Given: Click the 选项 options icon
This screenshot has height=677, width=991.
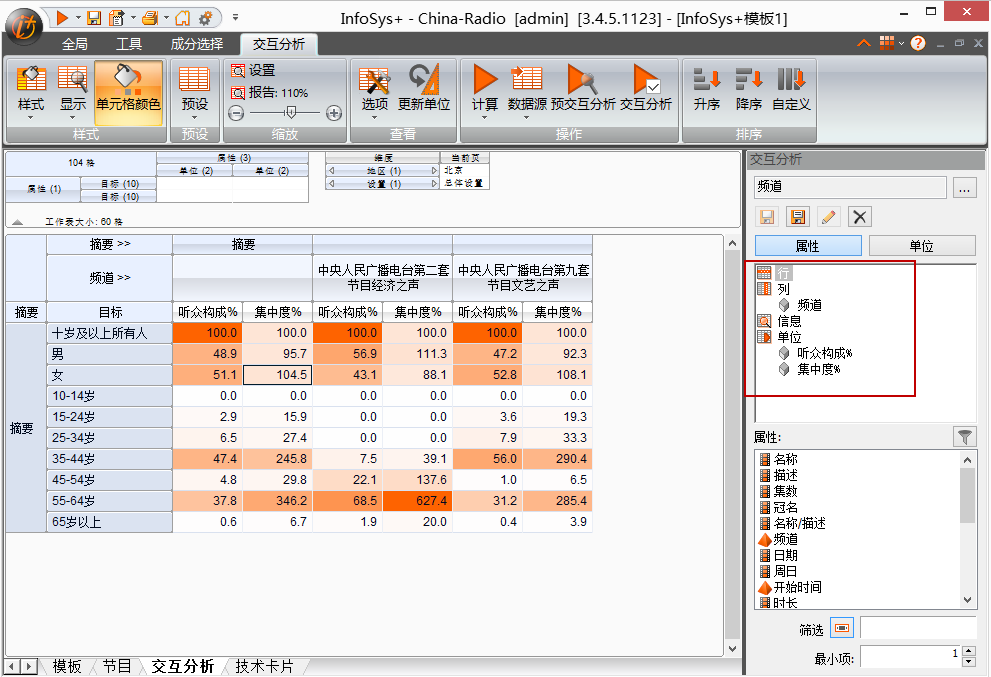Looking at the screenshot, I should [x=374, y=81].
